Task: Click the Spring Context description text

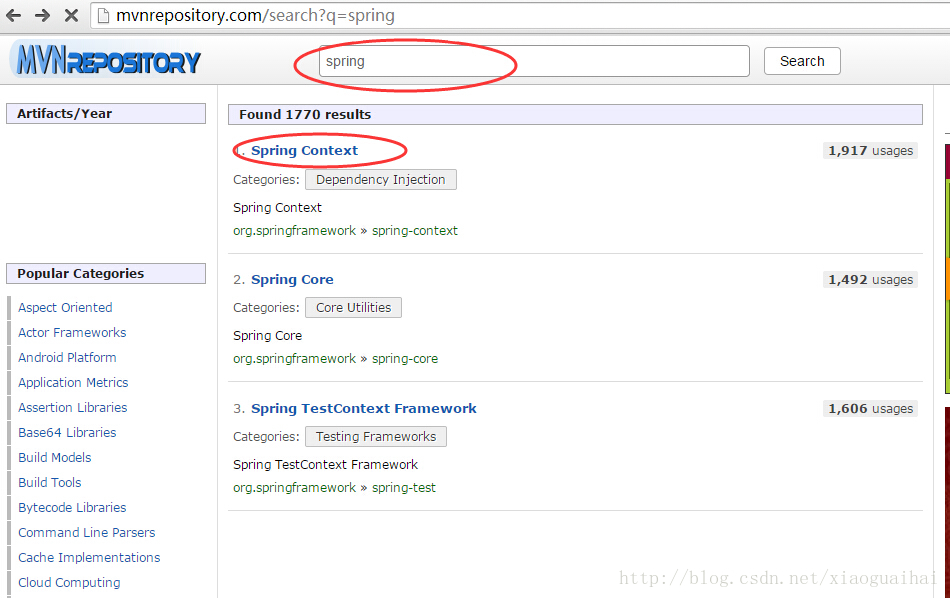Action: pos(277,208)
